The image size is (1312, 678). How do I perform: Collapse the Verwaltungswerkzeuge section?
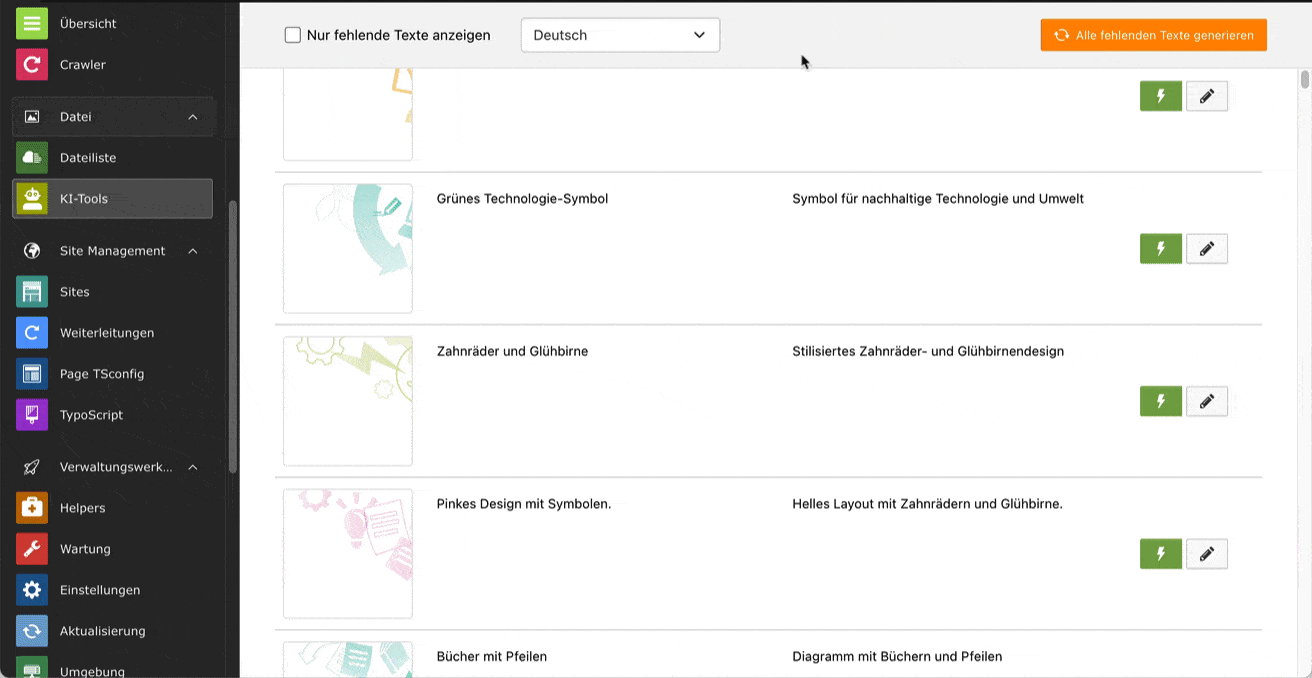point(193,467)
